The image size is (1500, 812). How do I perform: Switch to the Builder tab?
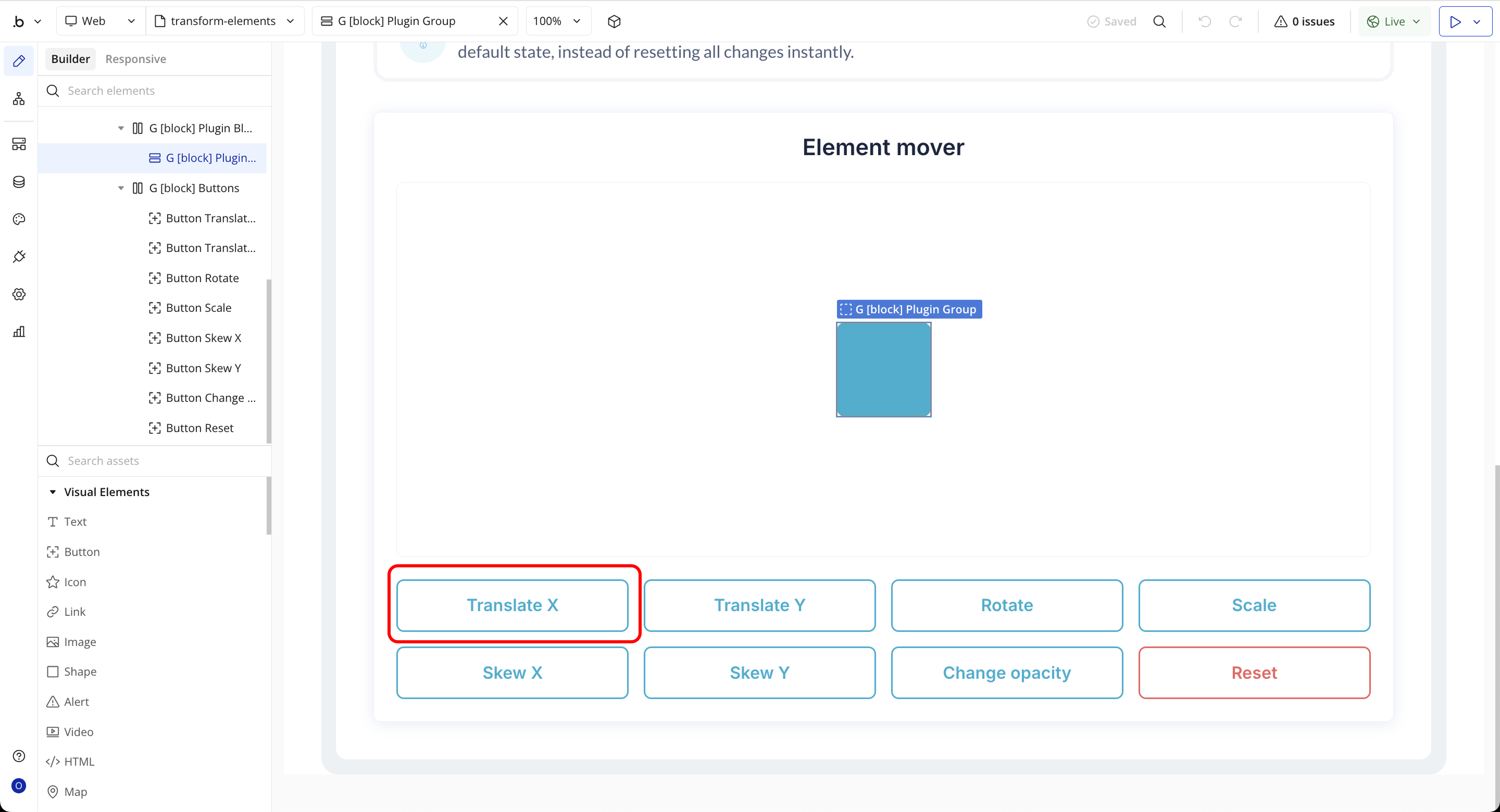[x=70, y=59]
